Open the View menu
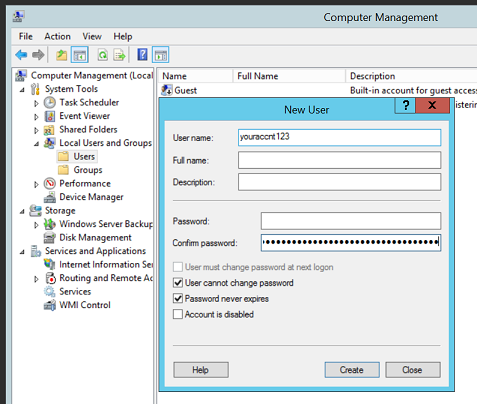Image resolution: width=477 pixels, height=404 pixels. point(92,36)
